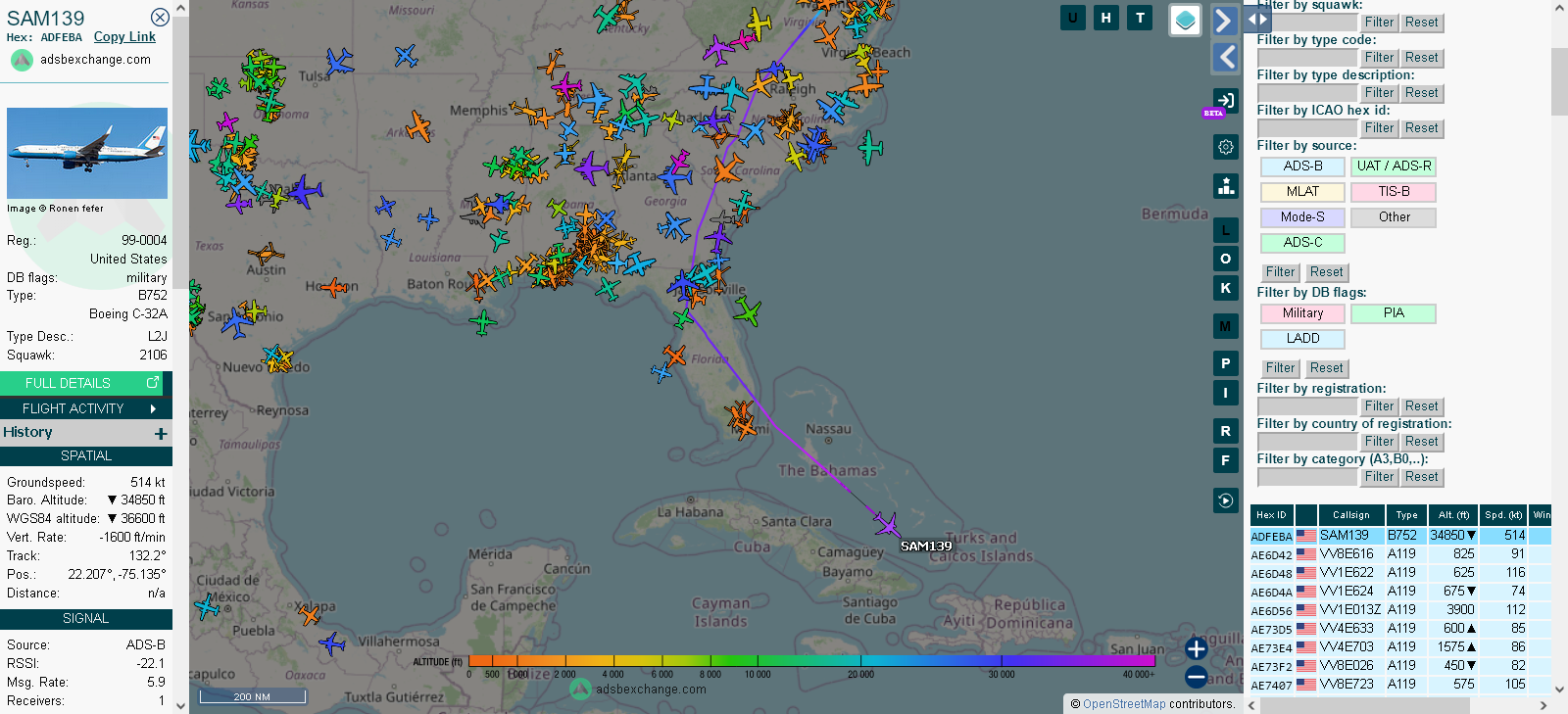1568x714 pixels.
Task: Click the left-pointing arrow map button
Action: [x=1225, y=57]
